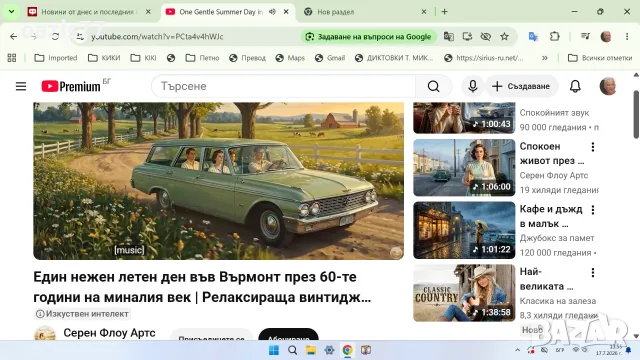
Task: Open File Explorer from the taskbar
Action: click(311, 350)
